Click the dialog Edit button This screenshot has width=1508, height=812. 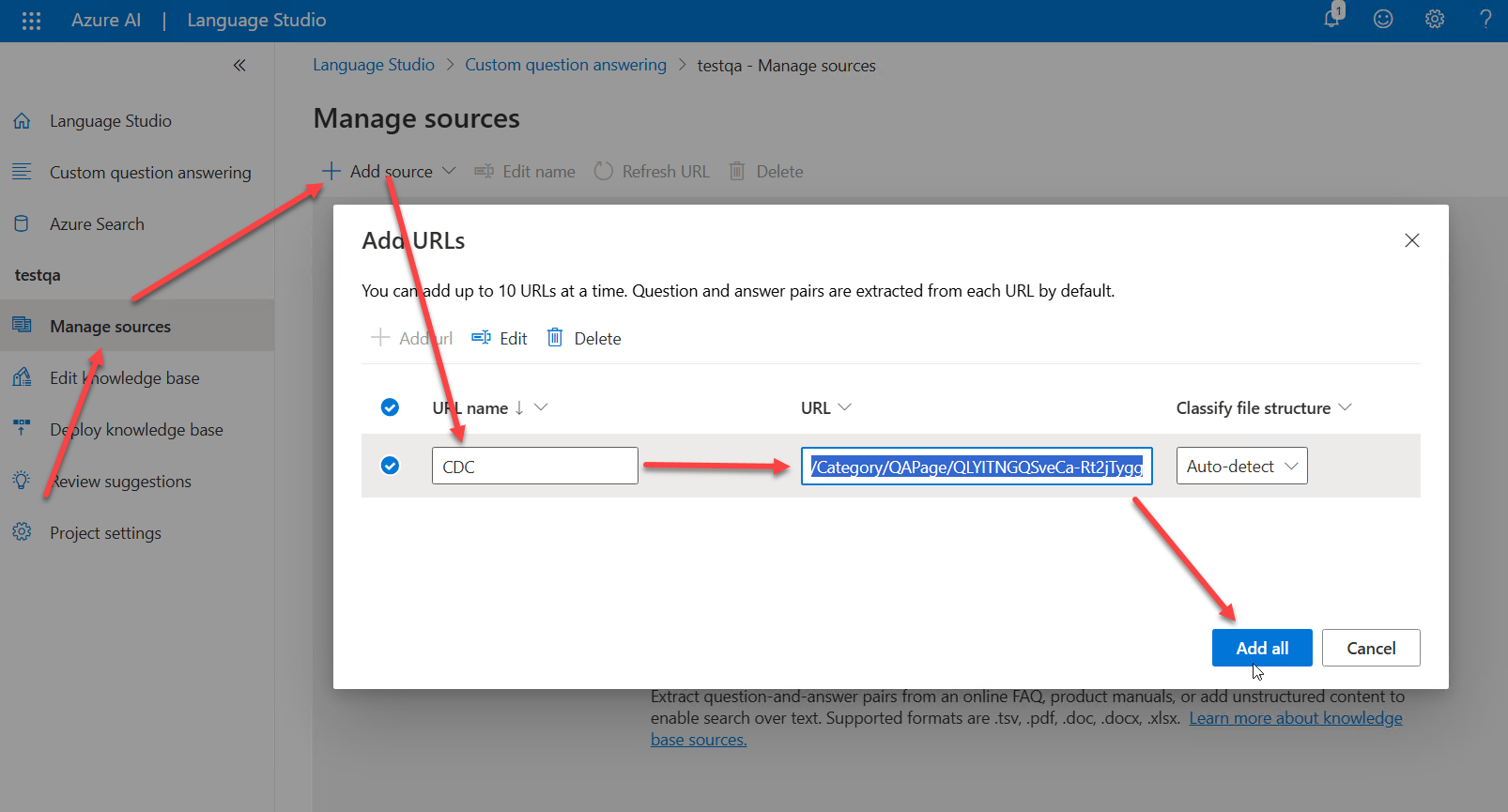[x=500, y=338]
